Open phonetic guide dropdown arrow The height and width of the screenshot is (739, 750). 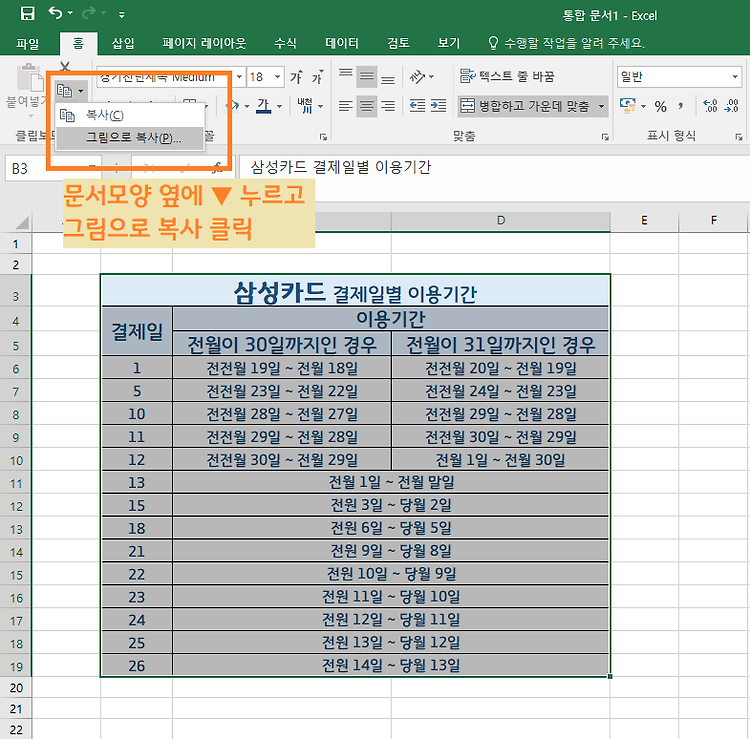320,106
